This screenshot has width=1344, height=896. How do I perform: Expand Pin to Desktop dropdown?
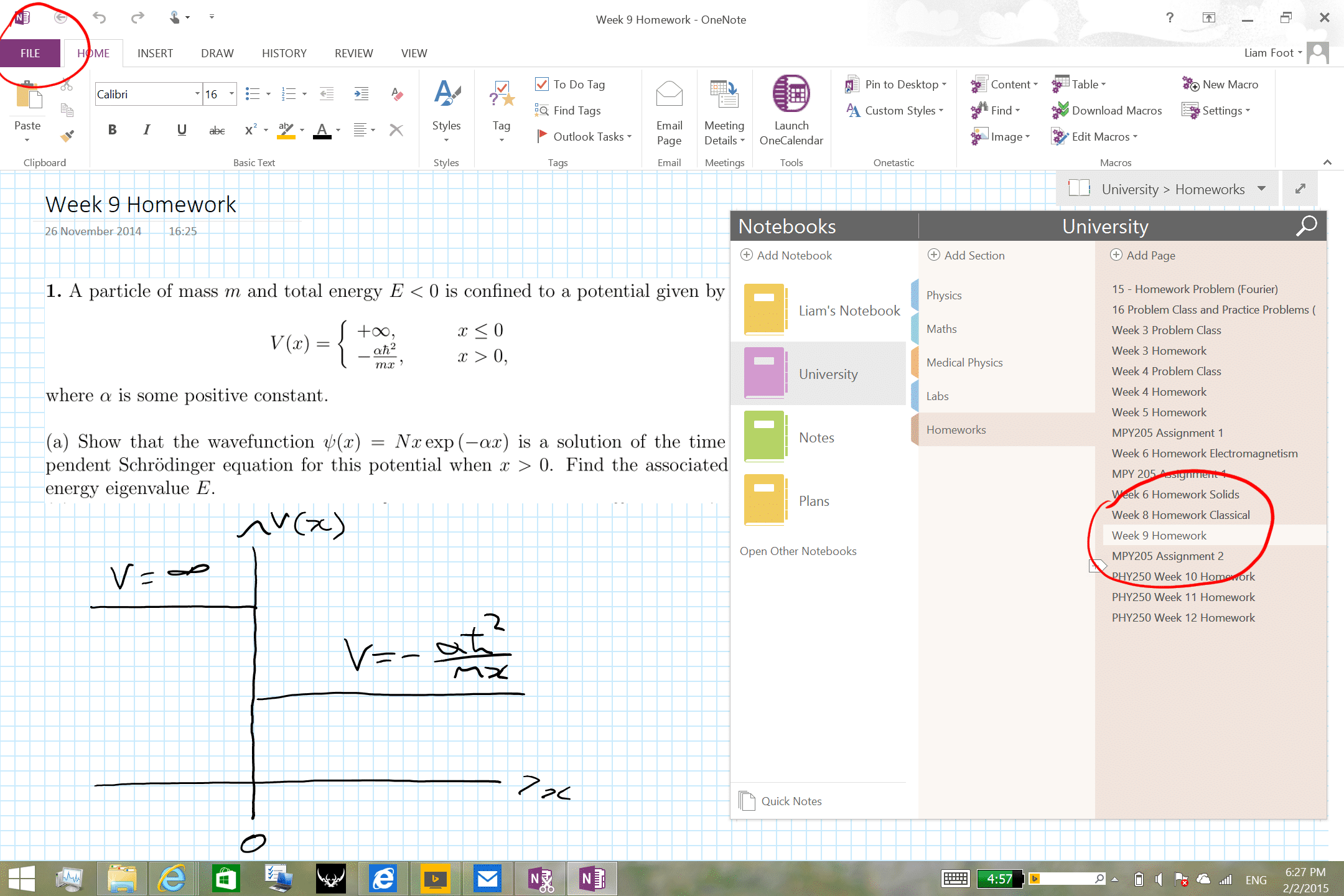point(944,85)
